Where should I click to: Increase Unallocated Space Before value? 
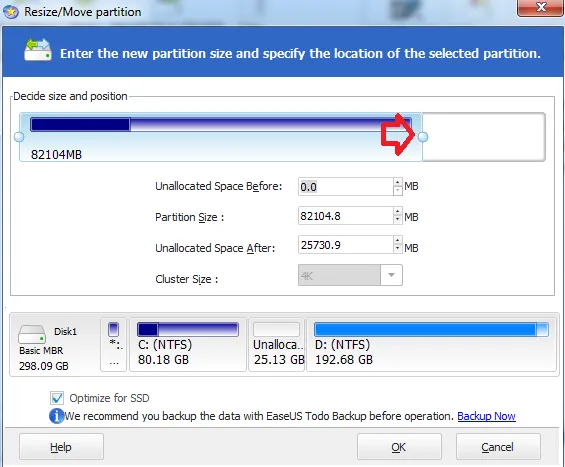tap(397, 182)
